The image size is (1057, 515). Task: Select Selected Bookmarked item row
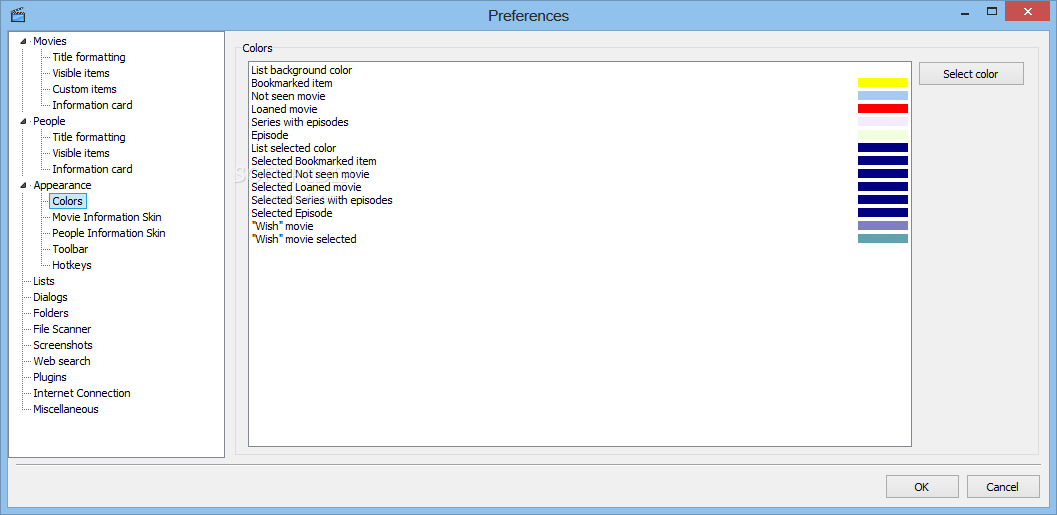tap(580, 161)
